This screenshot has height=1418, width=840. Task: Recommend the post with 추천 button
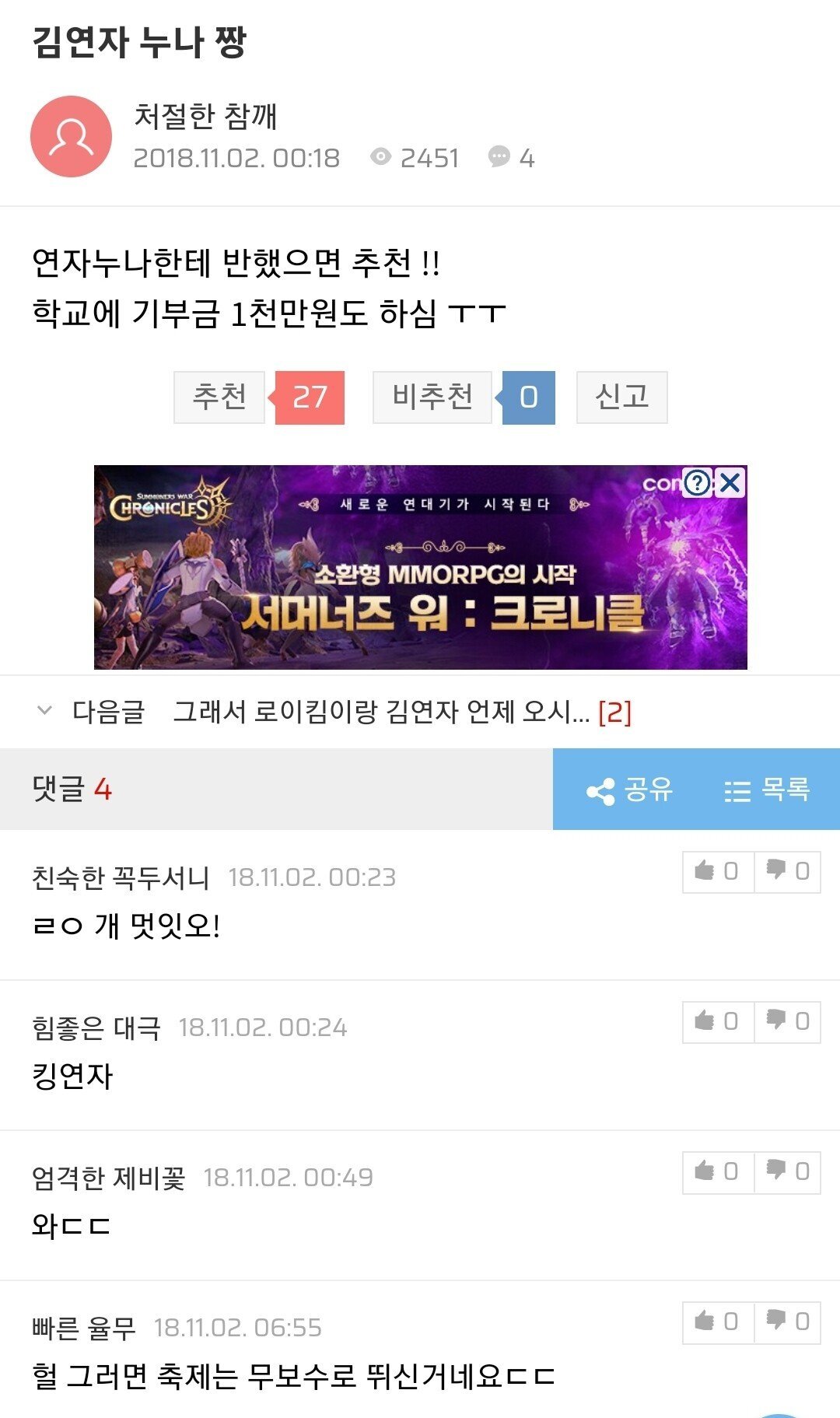pyautogui.click(x=219, y=397)
